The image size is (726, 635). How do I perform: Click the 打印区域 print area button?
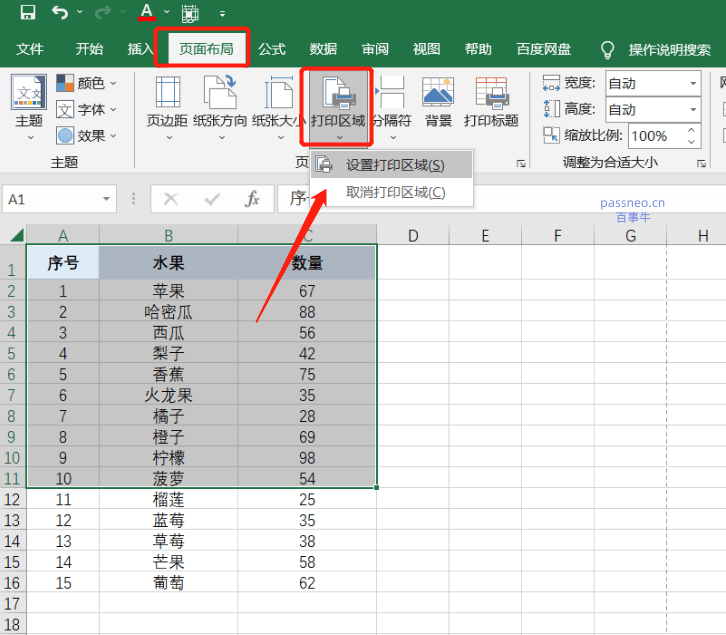point(338,107)
